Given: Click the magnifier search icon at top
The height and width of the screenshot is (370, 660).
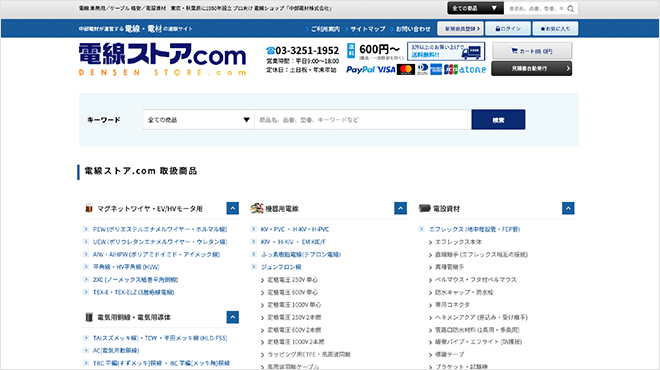Looking at the screenshot, I should coord(570,8).
